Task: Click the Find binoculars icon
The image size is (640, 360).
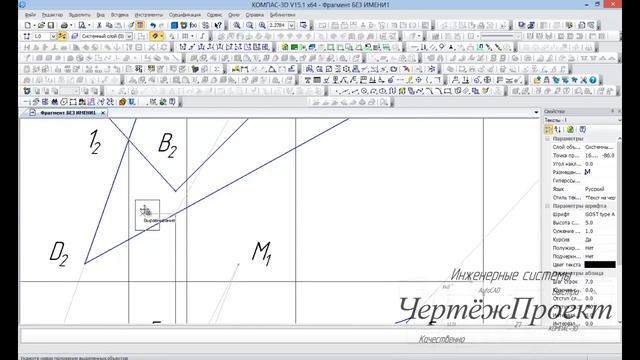Action: pos(54,102)
